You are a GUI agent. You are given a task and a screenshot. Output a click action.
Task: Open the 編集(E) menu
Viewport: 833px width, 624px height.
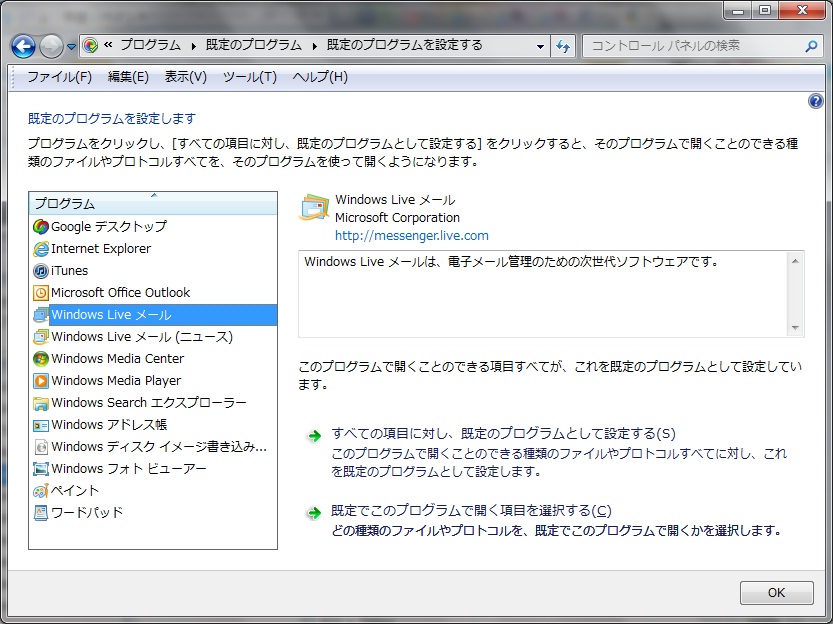click(x=128, y=77)
